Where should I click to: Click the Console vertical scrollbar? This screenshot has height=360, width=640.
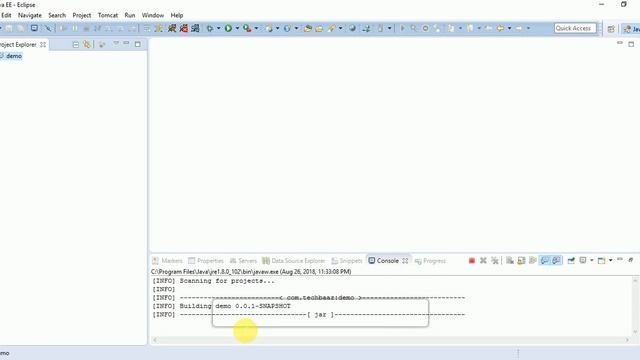pos(635,306)
